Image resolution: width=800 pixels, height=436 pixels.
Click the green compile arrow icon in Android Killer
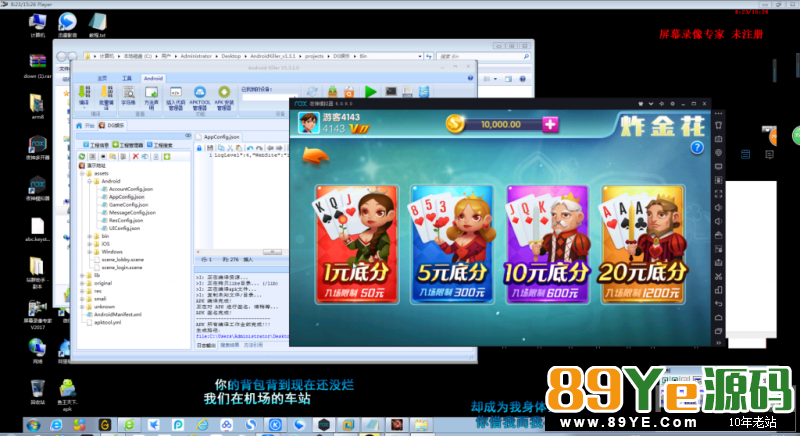coord(84,92)
